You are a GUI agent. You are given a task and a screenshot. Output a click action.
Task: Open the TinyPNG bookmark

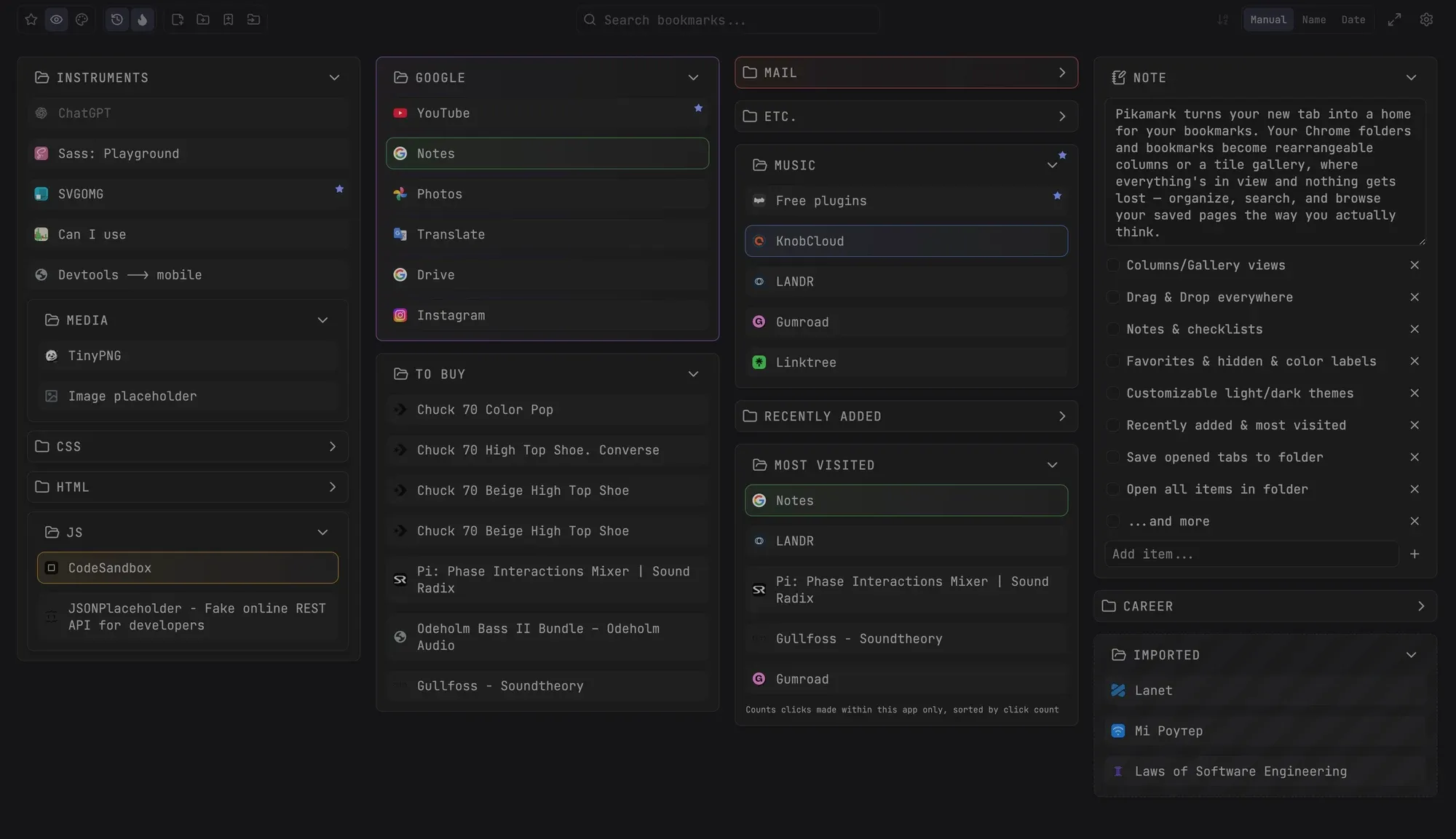[x=188, y=356]
